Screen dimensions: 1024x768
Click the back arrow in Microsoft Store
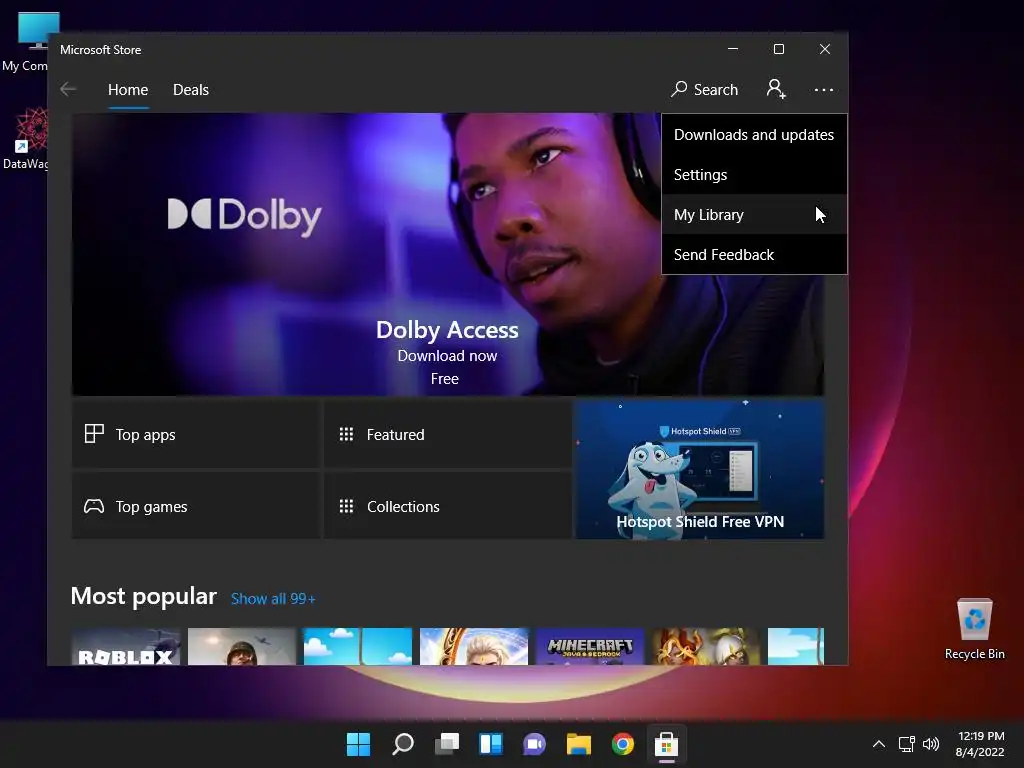click(x=68, y=89)
